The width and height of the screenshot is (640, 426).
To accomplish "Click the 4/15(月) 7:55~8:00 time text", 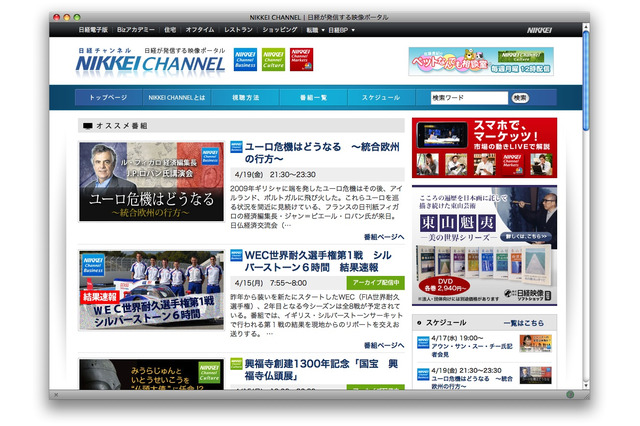I will 271,283.
